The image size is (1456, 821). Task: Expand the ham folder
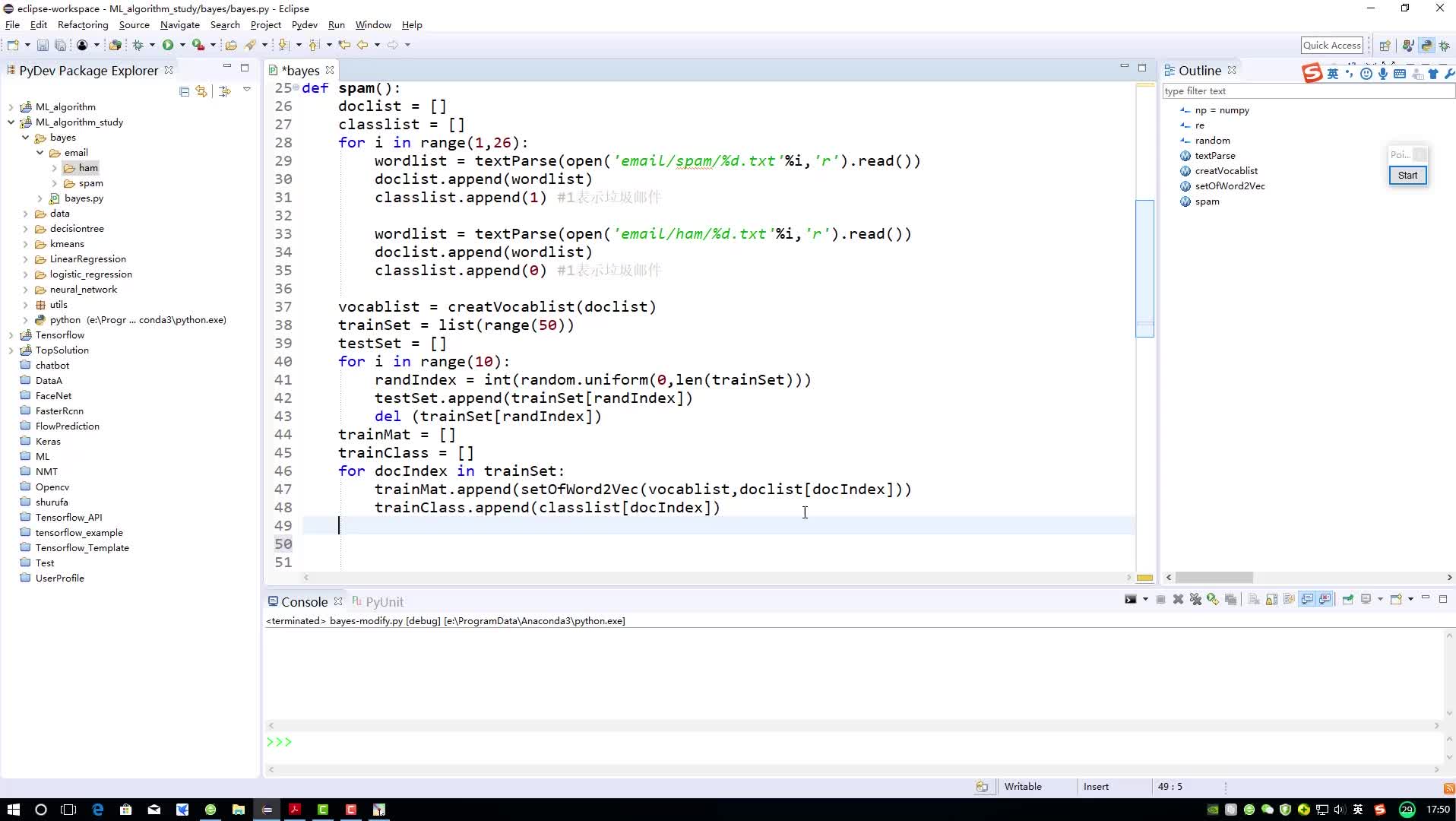(54, 168)
